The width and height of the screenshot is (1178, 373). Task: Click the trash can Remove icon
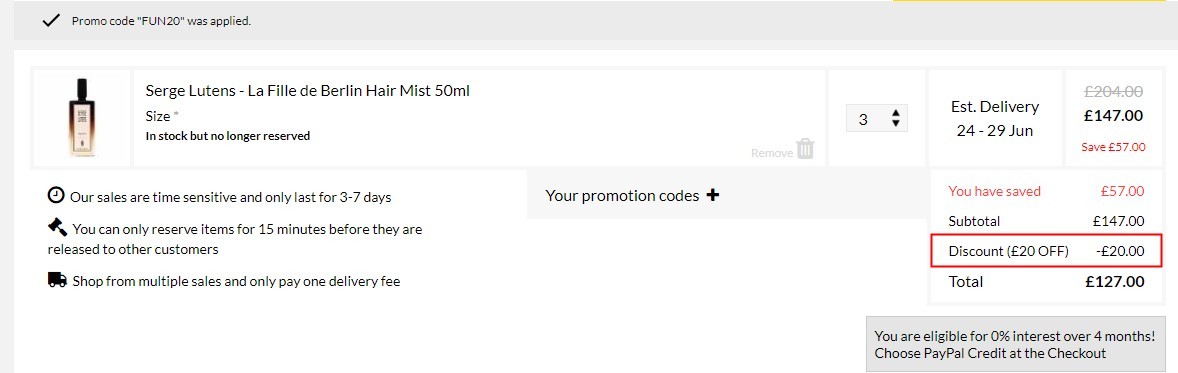pos(805,148)
